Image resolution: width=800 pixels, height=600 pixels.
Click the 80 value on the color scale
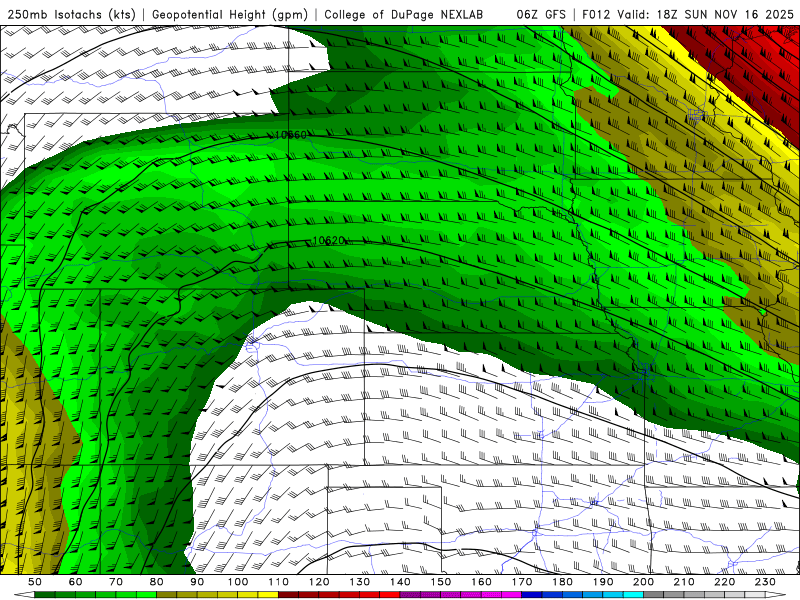[x=156, y=582]
